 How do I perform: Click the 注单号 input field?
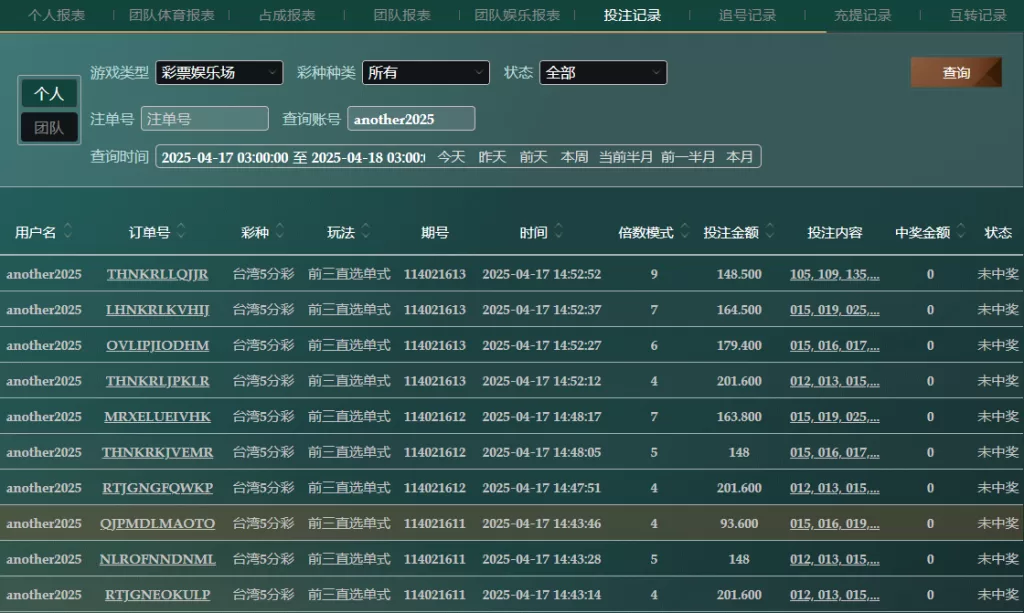[x=205, y=119]
